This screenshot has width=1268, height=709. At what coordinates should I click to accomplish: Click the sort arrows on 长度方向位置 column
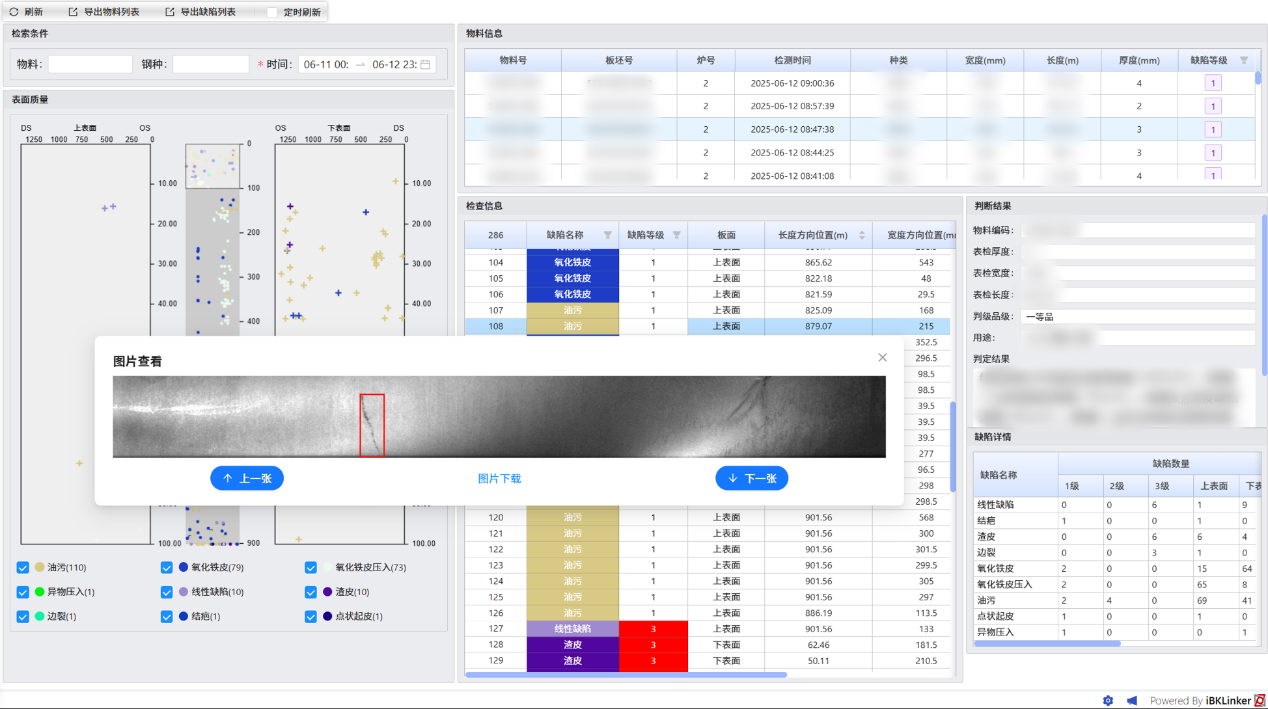click(861, 235)
